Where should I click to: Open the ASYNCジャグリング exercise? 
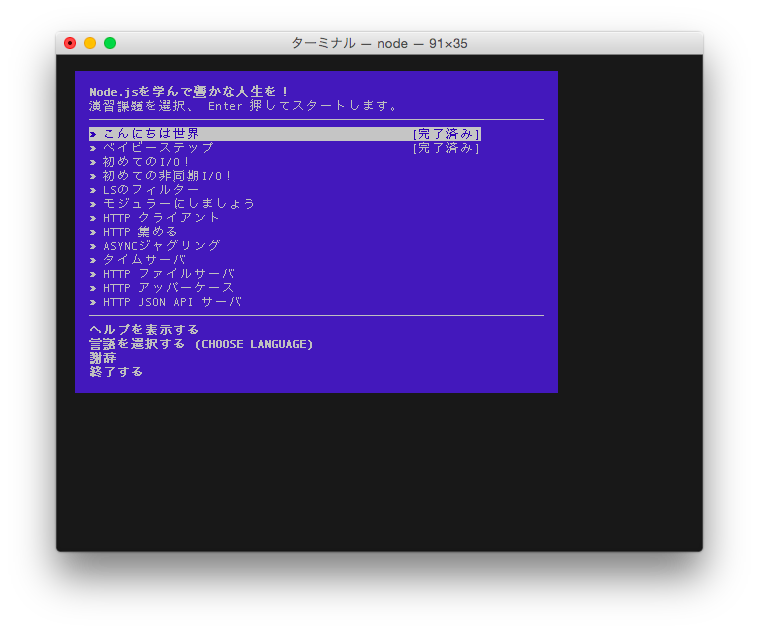[161, 246]
